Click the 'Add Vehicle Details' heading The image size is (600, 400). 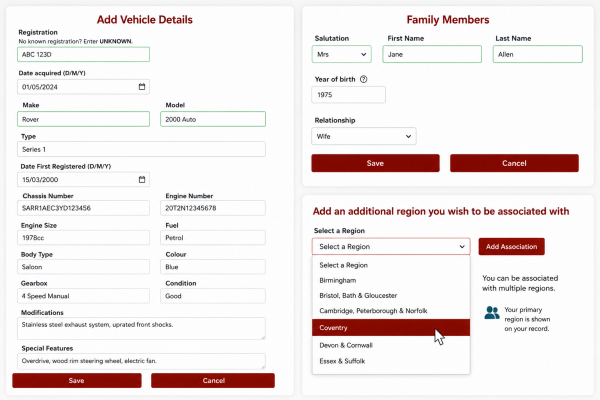tap(145, 20)
